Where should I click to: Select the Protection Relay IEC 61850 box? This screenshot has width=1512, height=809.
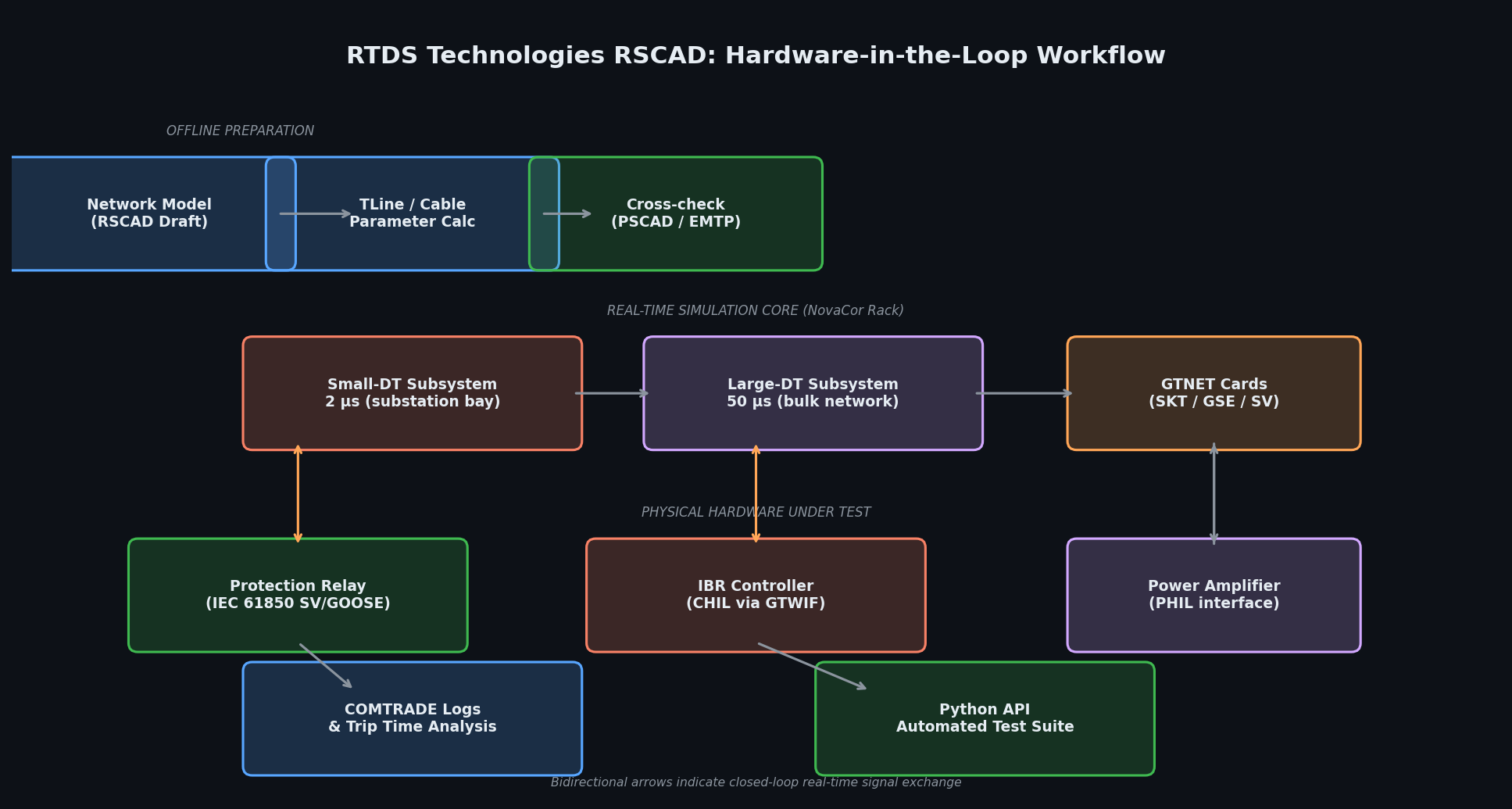click(298, 595)
